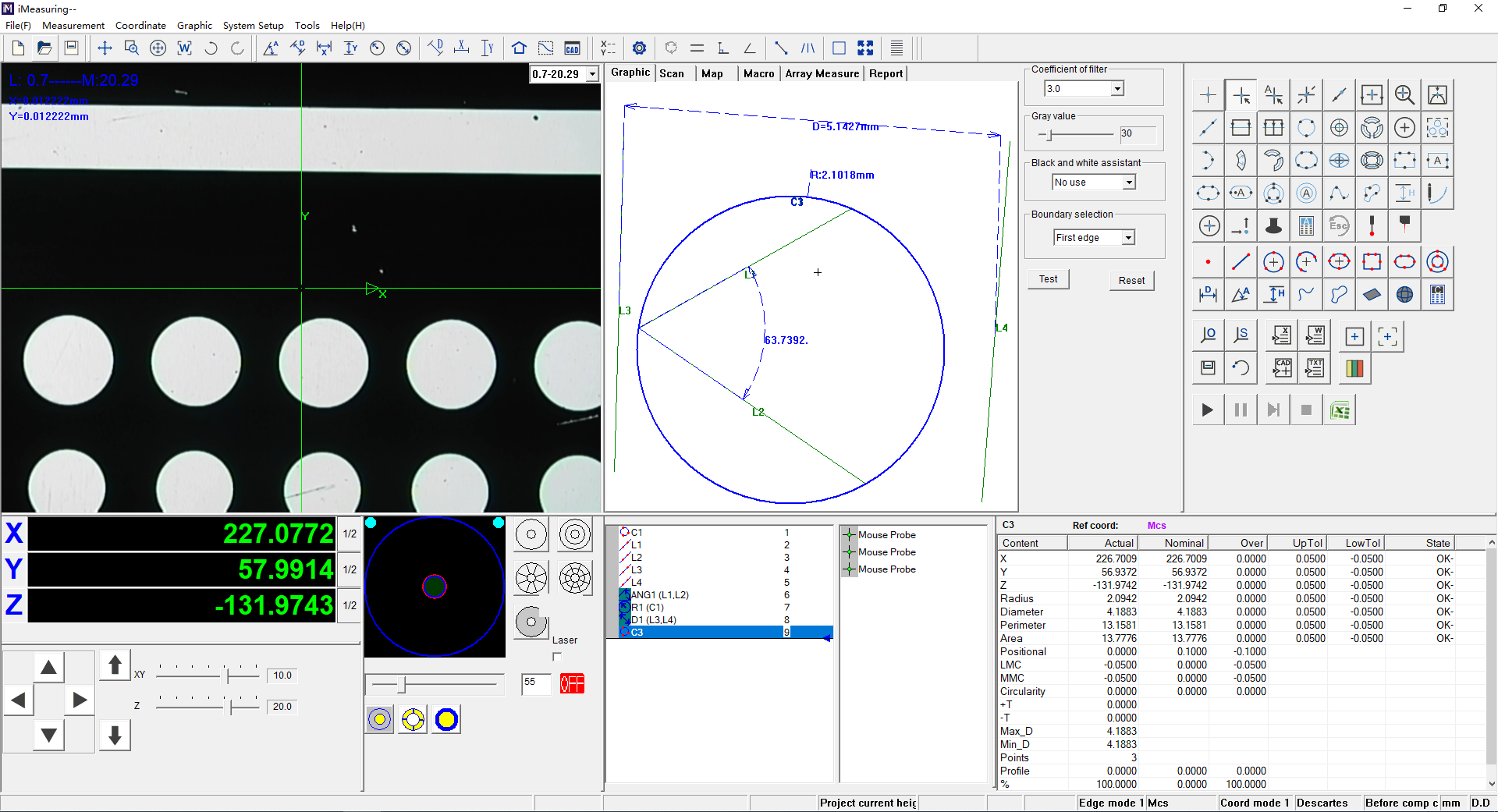Open the magnification 0.7-20.29 dropdown
Screen dimensions: 1498x812
coord(592,74)
